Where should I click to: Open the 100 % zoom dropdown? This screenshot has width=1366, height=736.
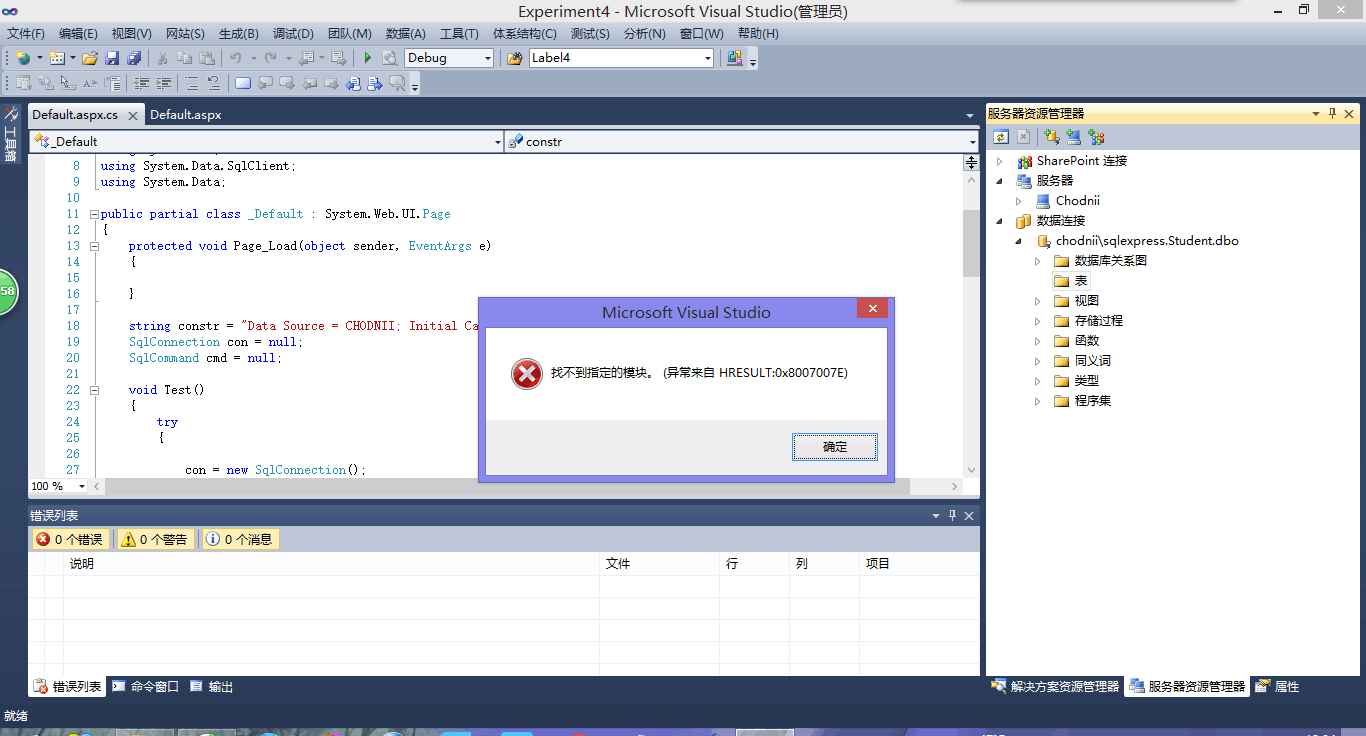(83, 486)
